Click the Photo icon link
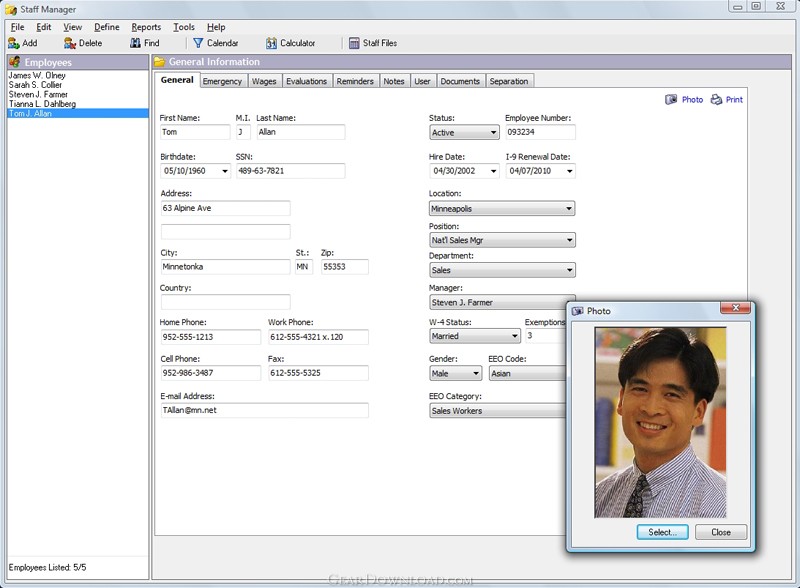 pos(671,100)
